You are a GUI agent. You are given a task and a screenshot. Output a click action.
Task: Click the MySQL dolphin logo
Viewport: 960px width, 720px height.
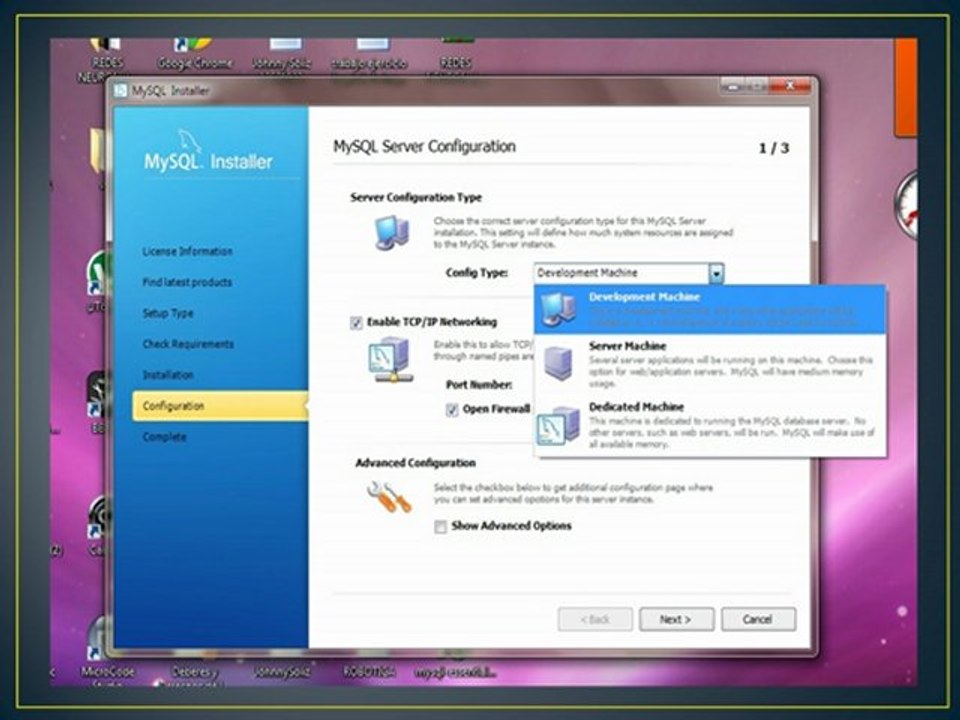point(190,141)
